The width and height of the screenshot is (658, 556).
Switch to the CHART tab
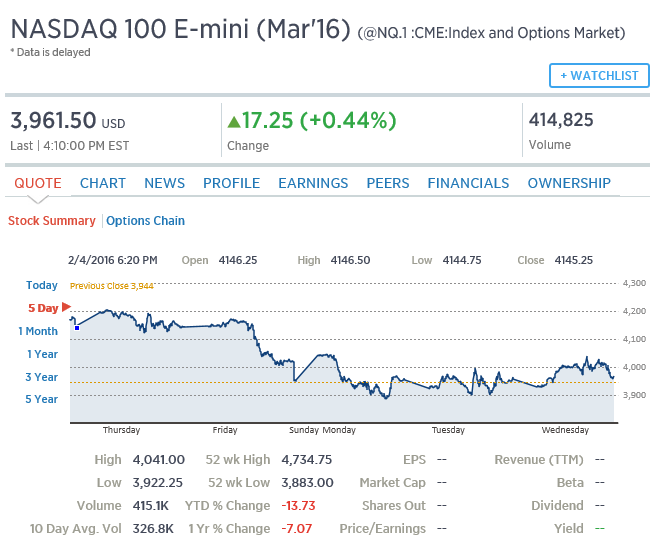click(103, 183)
